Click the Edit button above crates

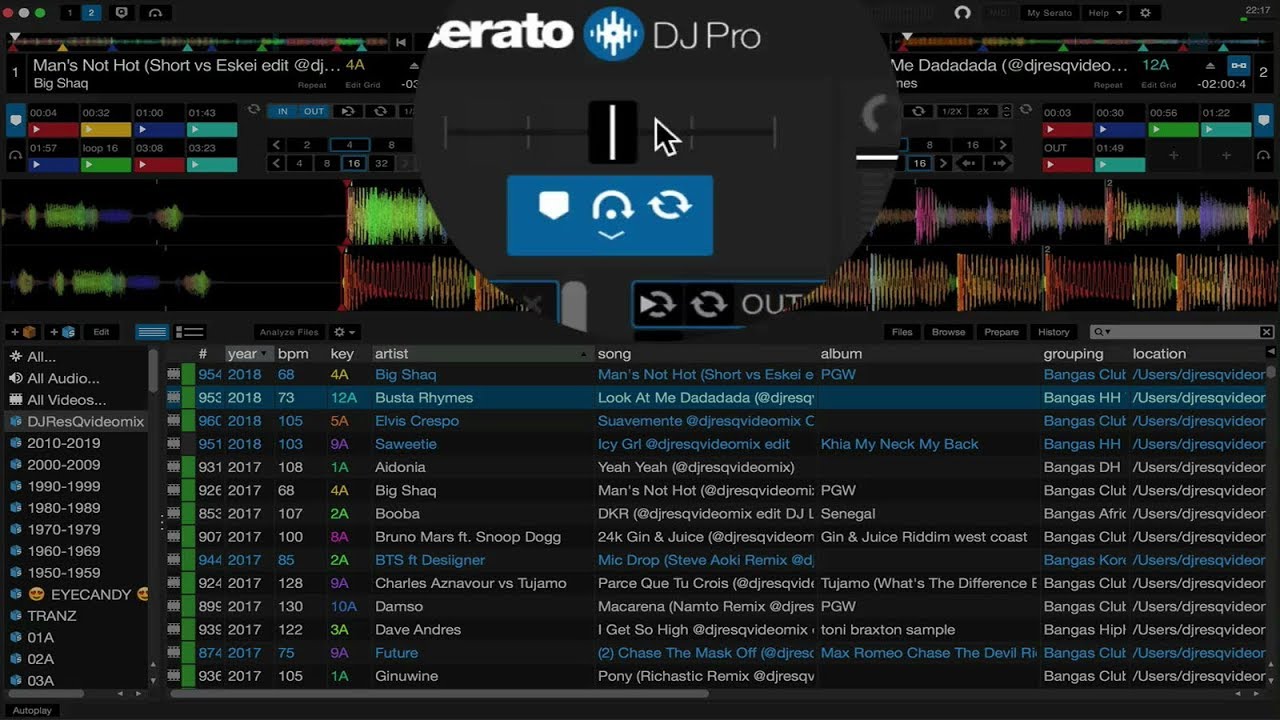101,332
